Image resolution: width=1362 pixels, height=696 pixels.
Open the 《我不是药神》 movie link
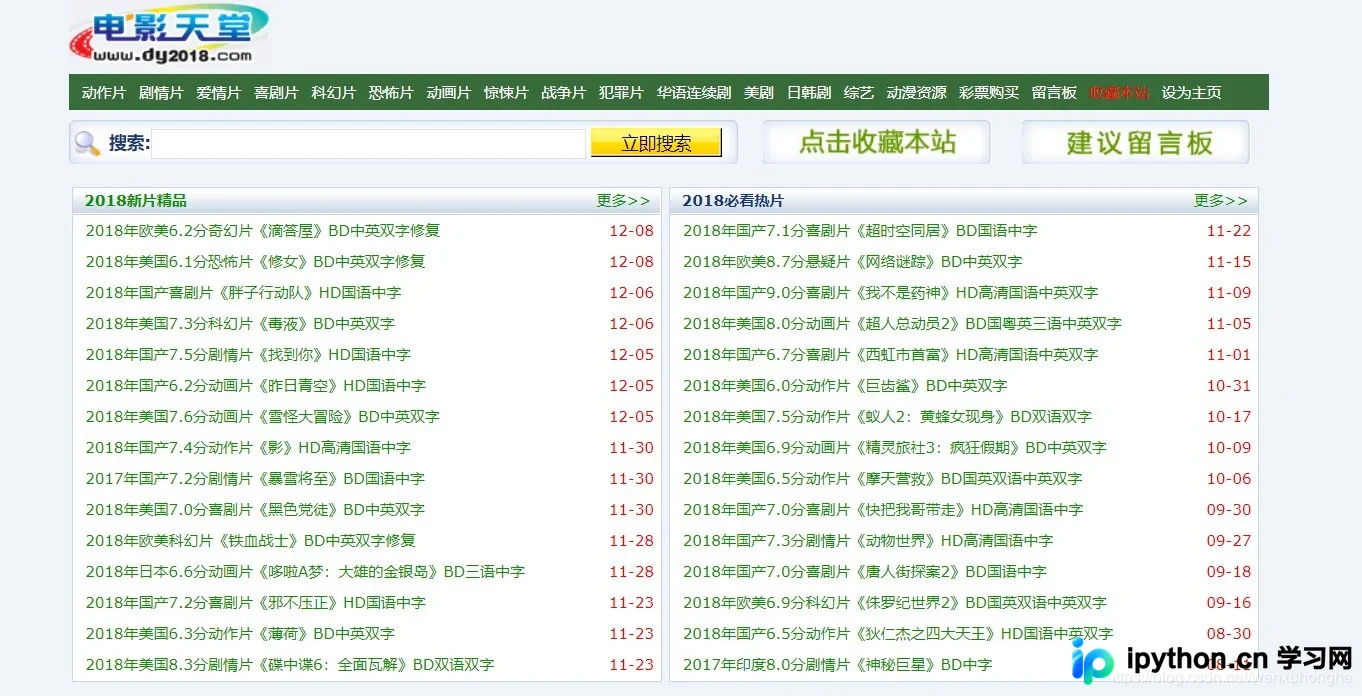[891, 293]
